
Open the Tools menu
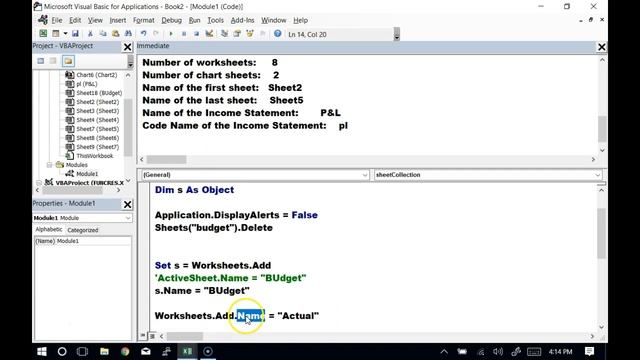pos(216,20)
